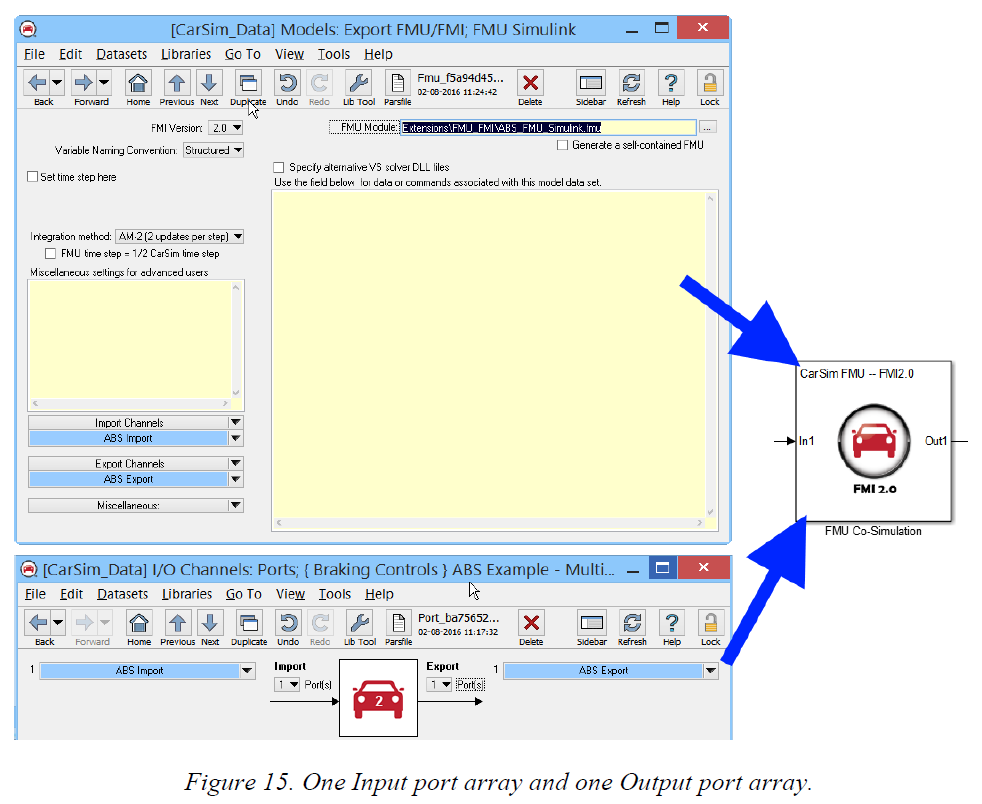The width and height of the screenshot is (982, 804).
Task: Duplicate dataset in Export FMU window
Action: (248, 83)
